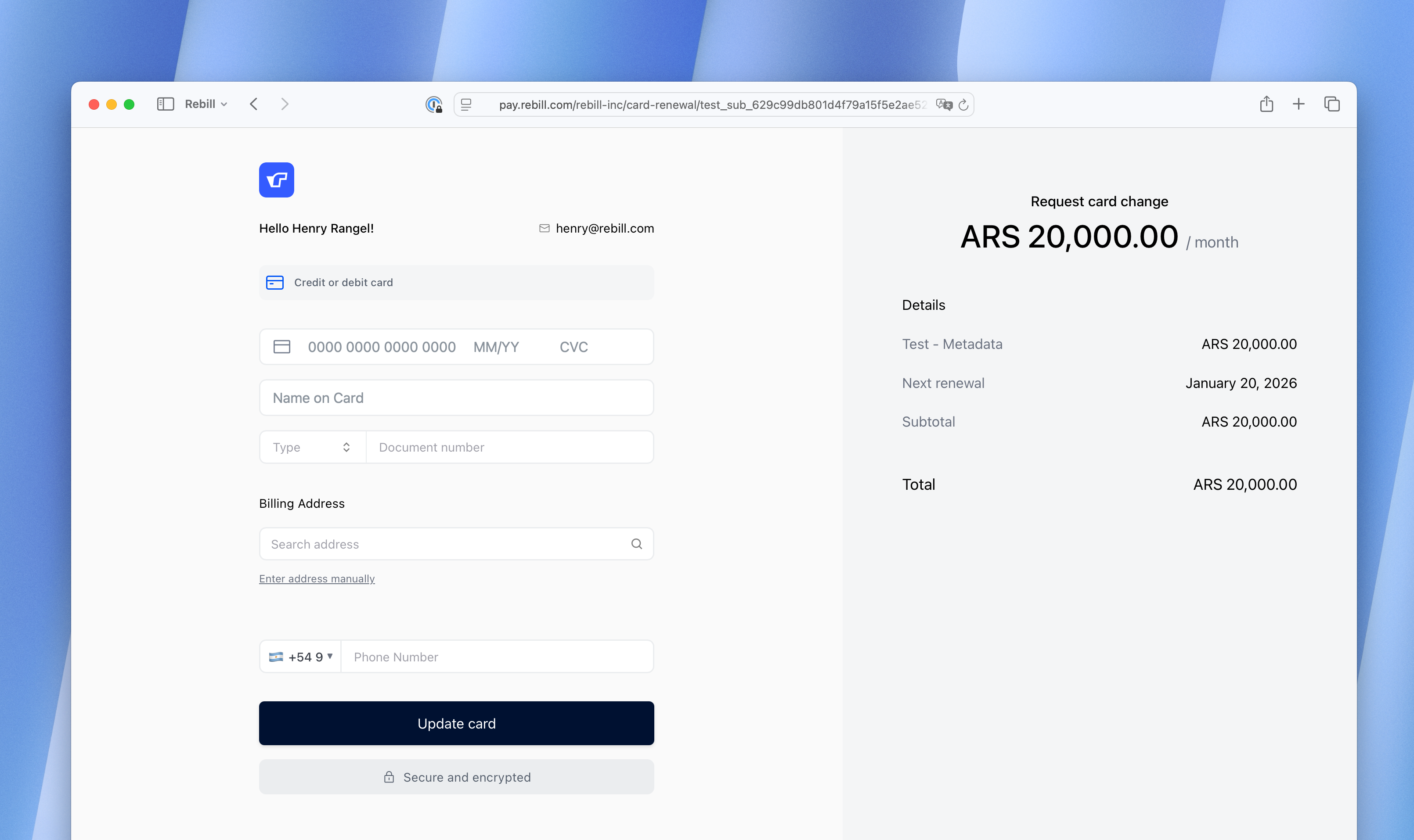The image size is (1414, 840).
Task: Open the +54 9 country code selector
Action: 300,657
